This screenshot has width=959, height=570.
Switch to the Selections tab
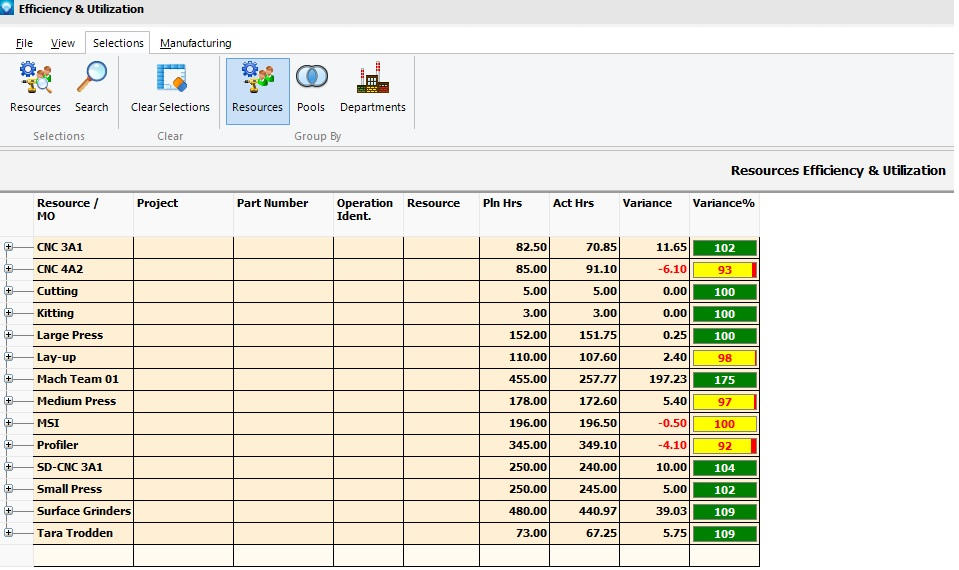coord(118,43)
